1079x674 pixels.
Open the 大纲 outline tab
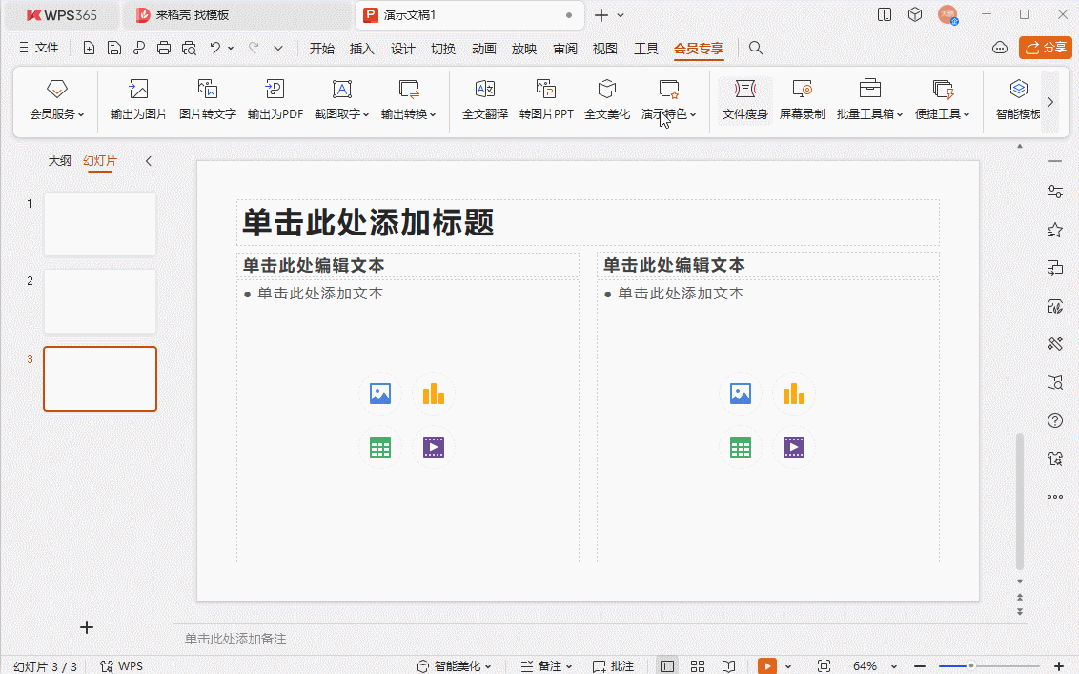[x=60, y=160]
